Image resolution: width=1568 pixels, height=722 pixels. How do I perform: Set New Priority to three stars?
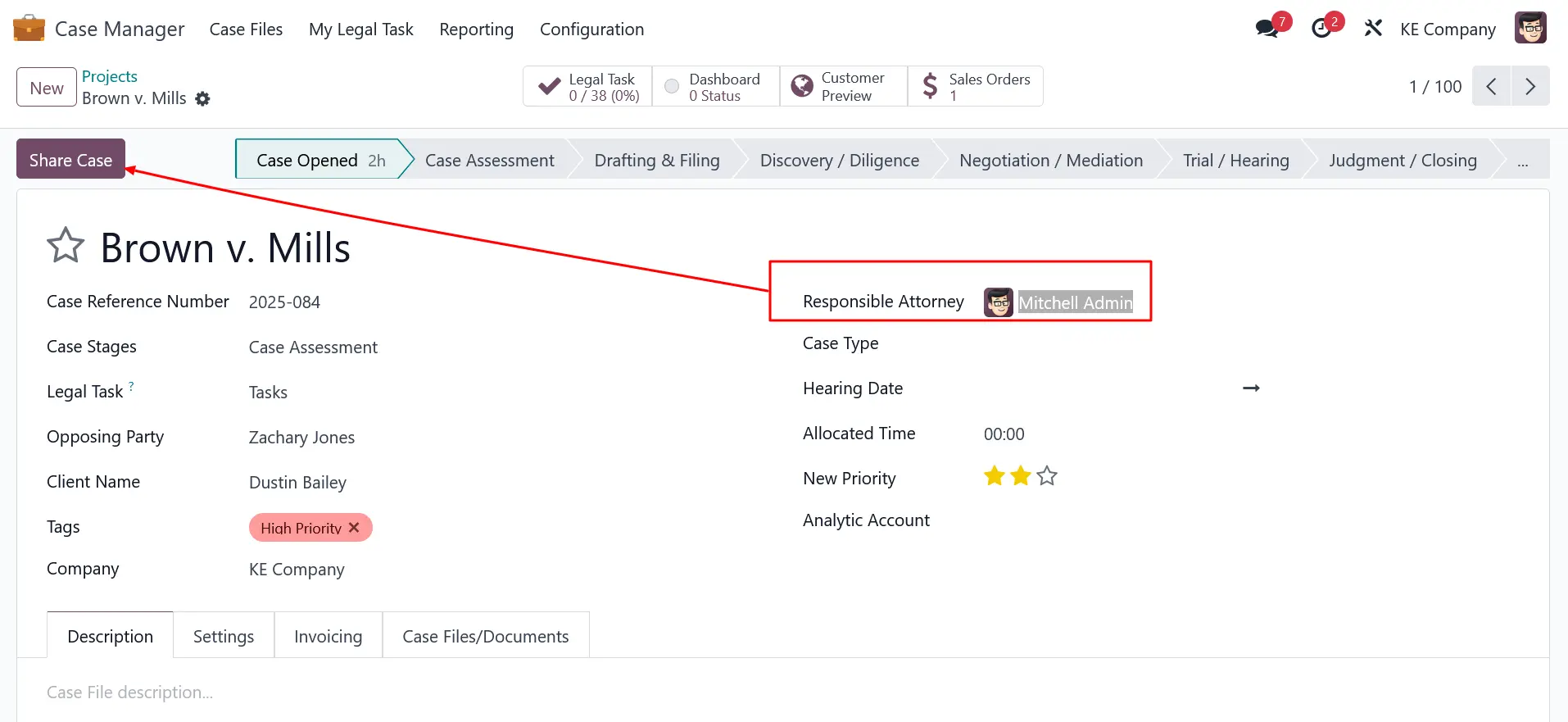(x=1047, y=476)
